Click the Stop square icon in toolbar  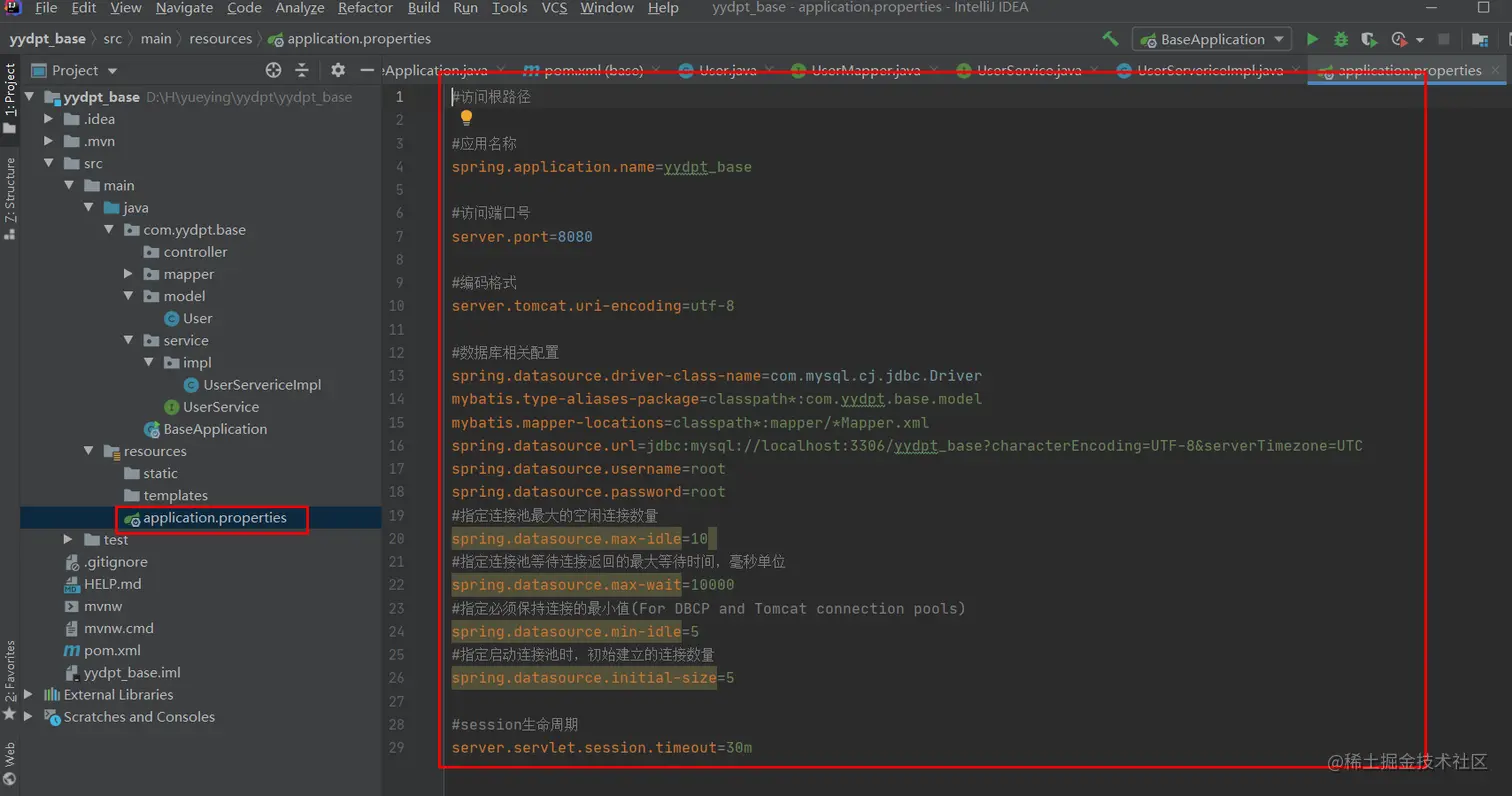point(1444,39)
